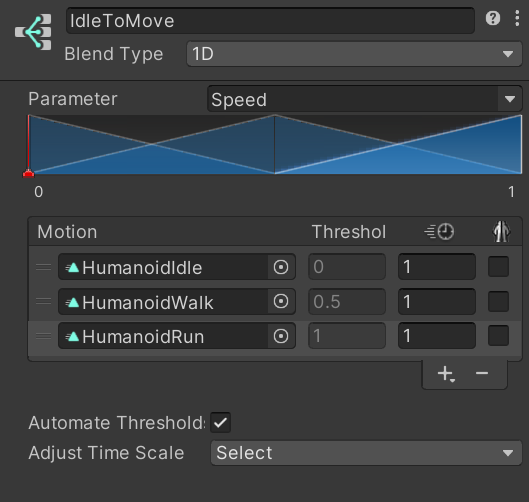
Task: Click the blend tree icon beside IdleToMove
Action: [x=34, y=32]
